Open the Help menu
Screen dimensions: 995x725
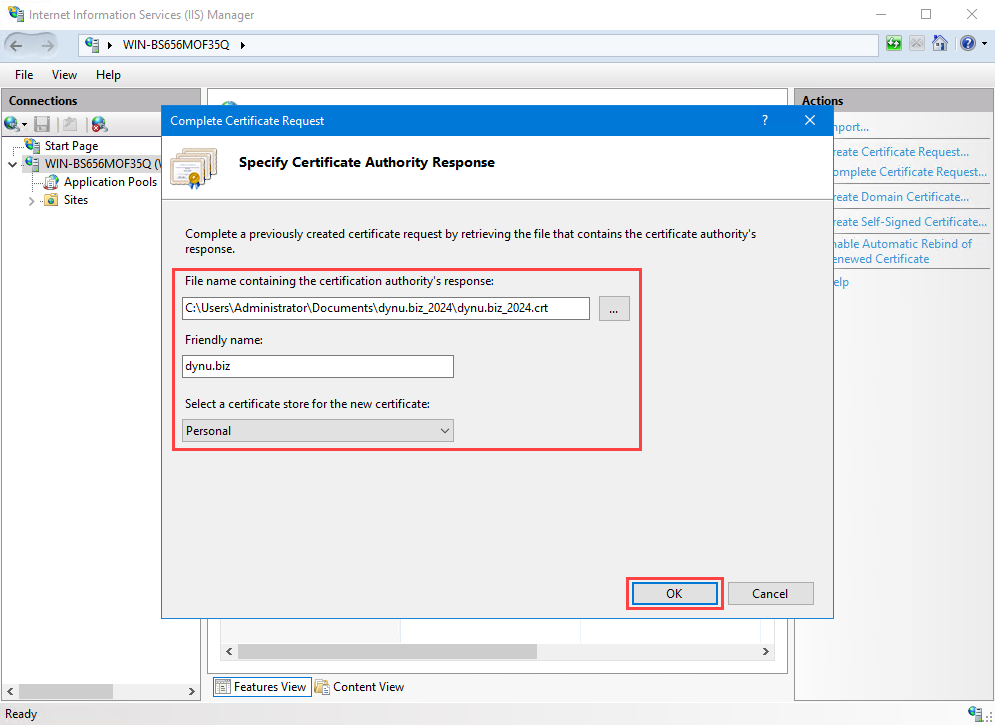(109, 75)
